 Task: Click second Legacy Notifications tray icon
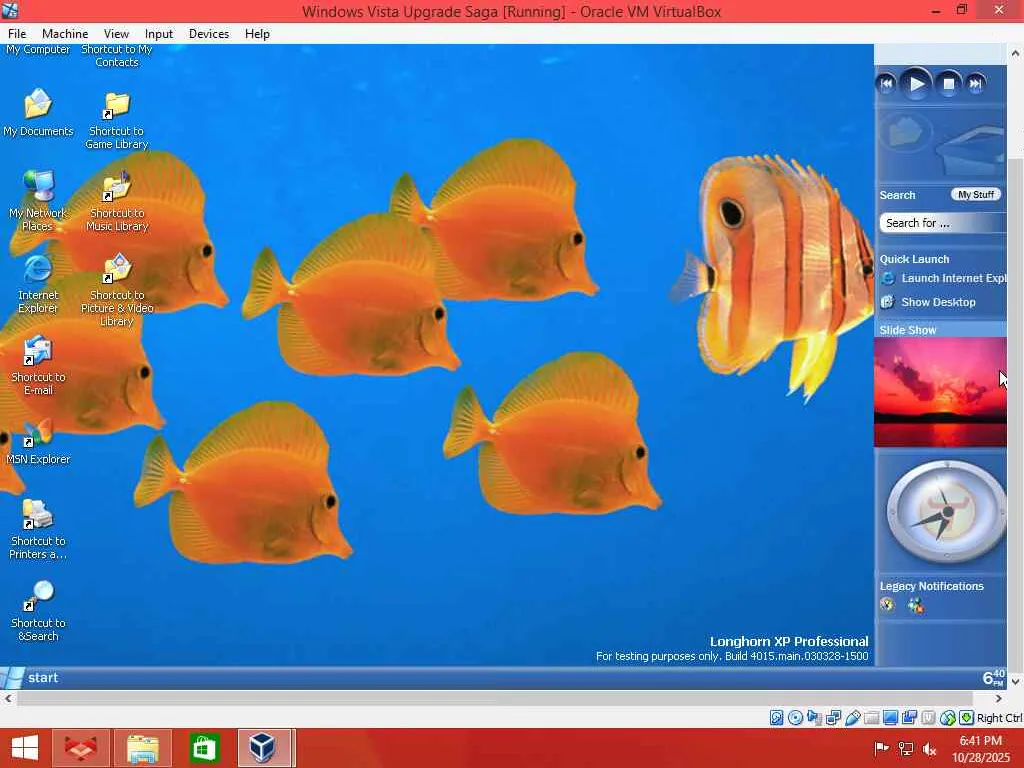(916, 605)
